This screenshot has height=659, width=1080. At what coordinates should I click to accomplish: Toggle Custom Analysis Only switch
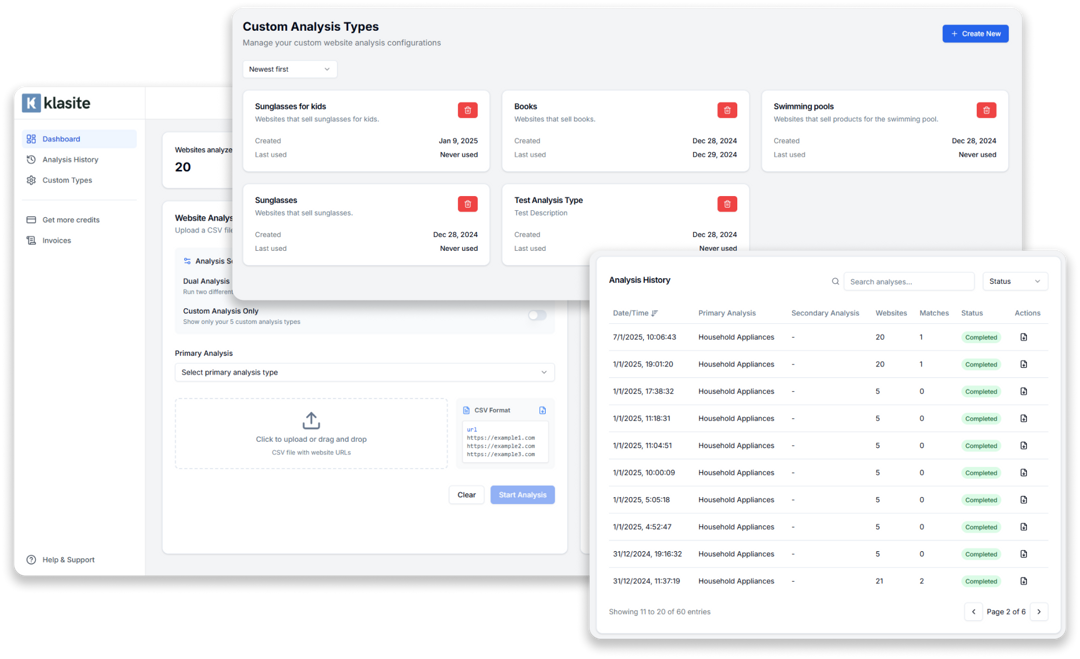pos(537,315)
